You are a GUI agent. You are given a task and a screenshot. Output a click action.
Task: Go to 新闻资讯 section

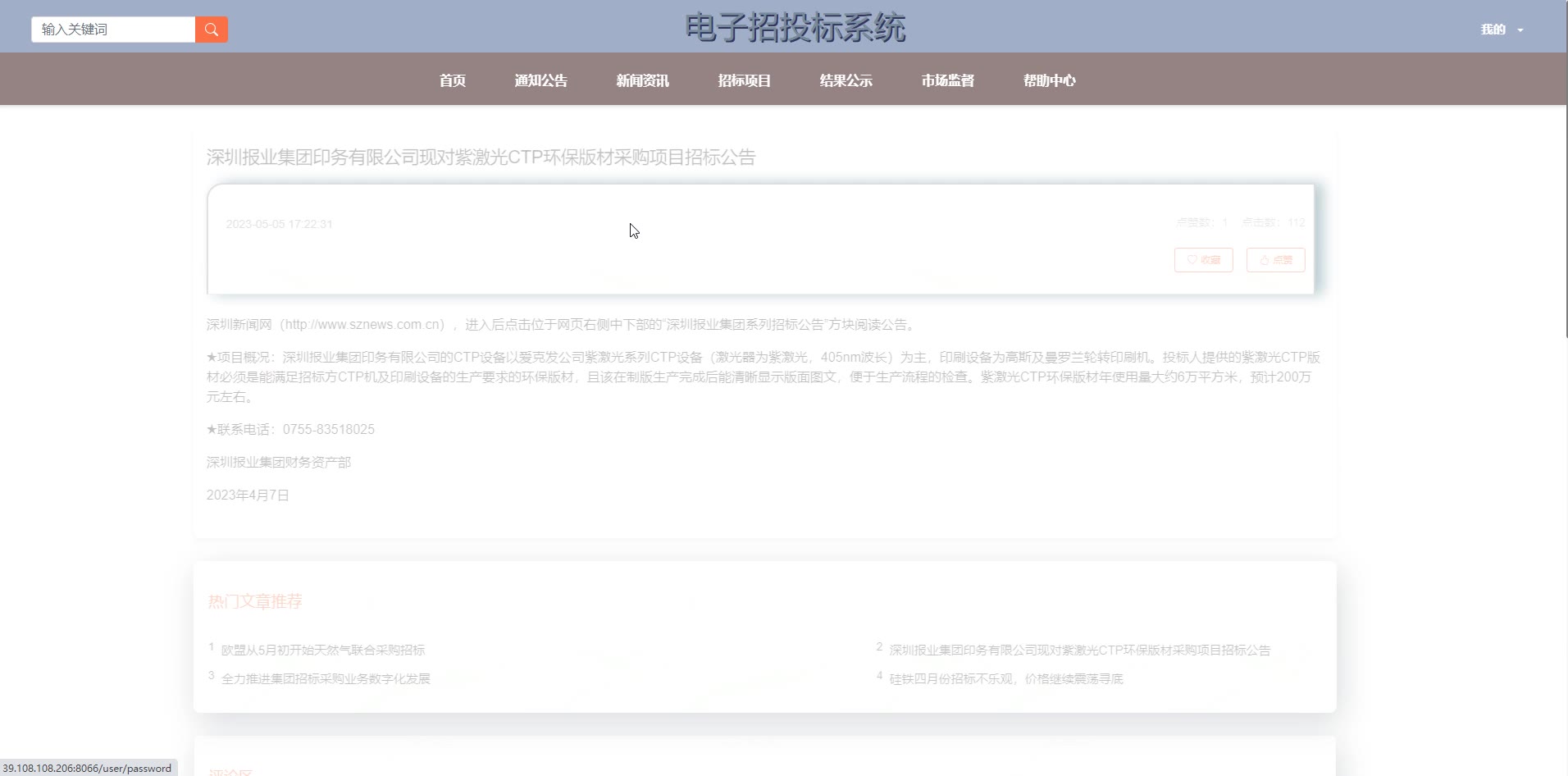[643, 80]
